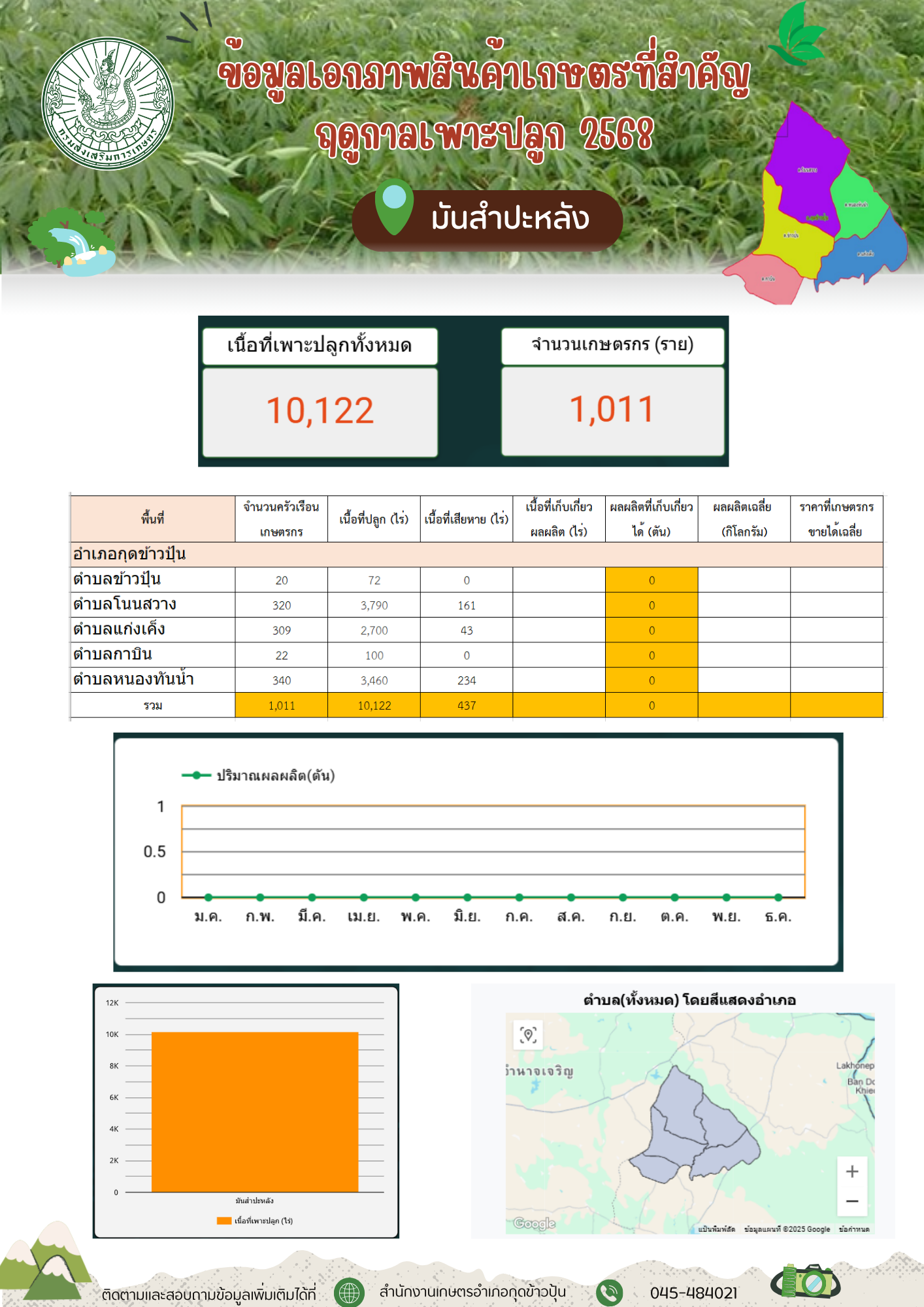This screenshot has width=924, height=1307.
Task: Zoom out on the map with minus button
Action: [x=851, y=1201]
